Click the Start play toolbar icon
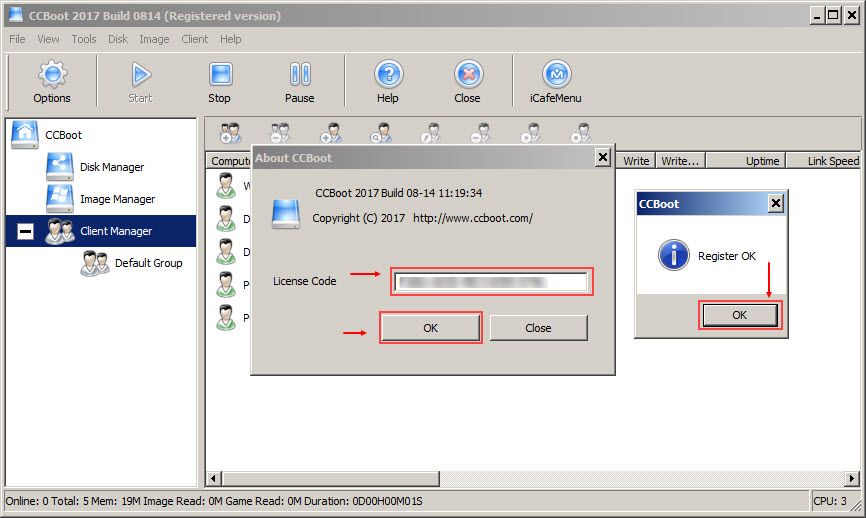This screenshot has width=866, height=518. click(140, 82)
